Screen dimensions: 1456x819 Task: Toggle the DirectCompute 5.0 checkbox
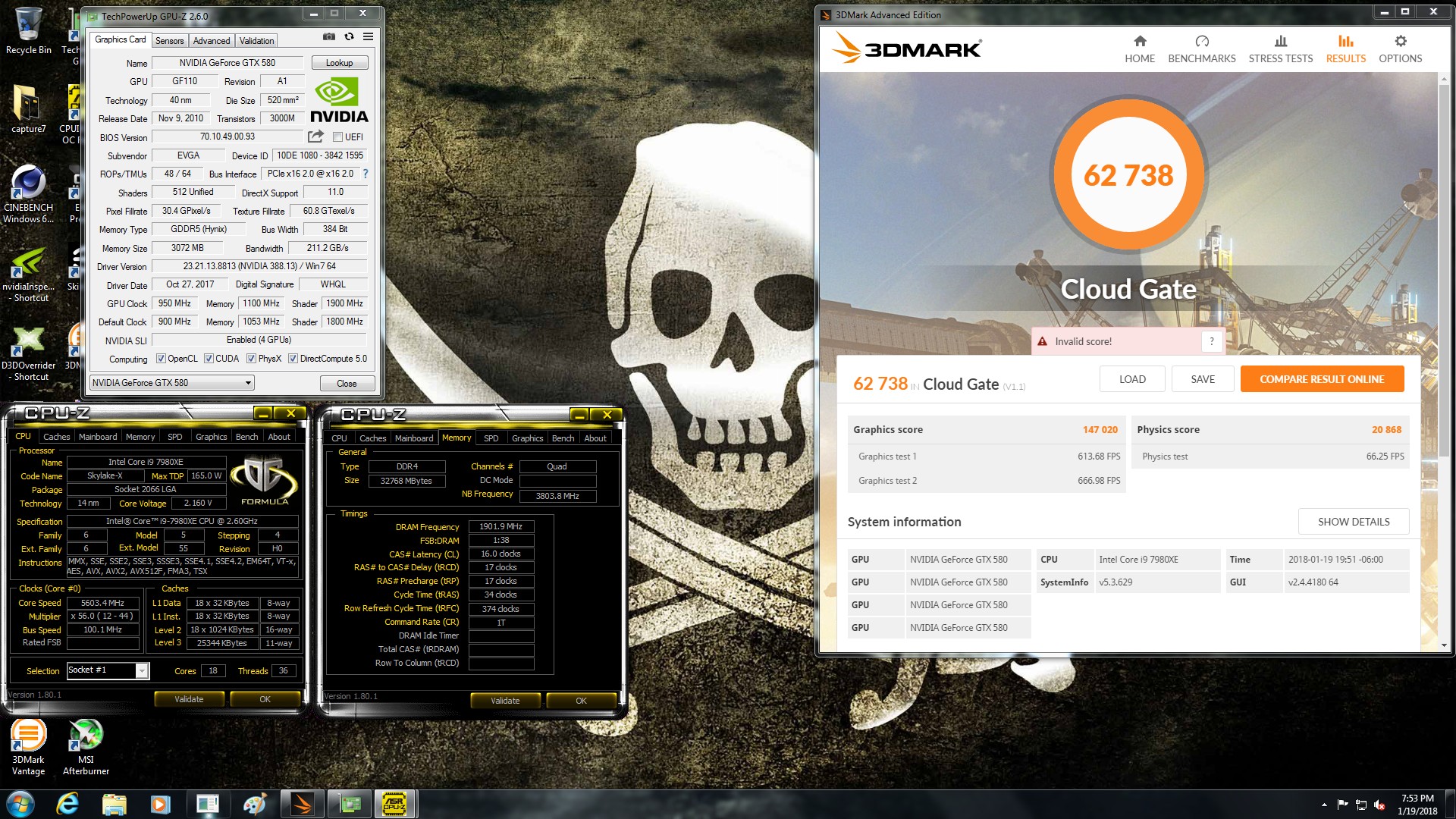click(x=293, y=359)
